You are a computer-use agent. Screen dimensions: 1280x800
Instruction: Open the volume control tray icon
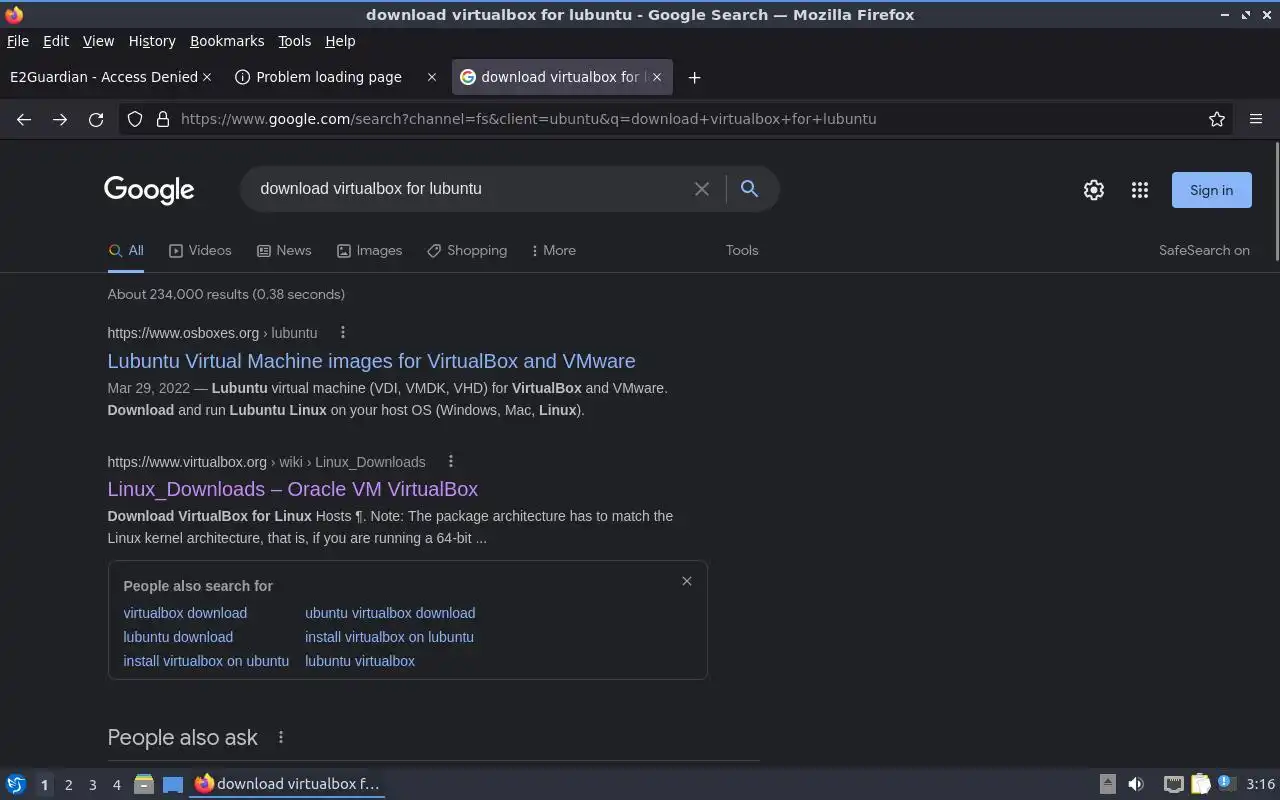[1136, 784]
